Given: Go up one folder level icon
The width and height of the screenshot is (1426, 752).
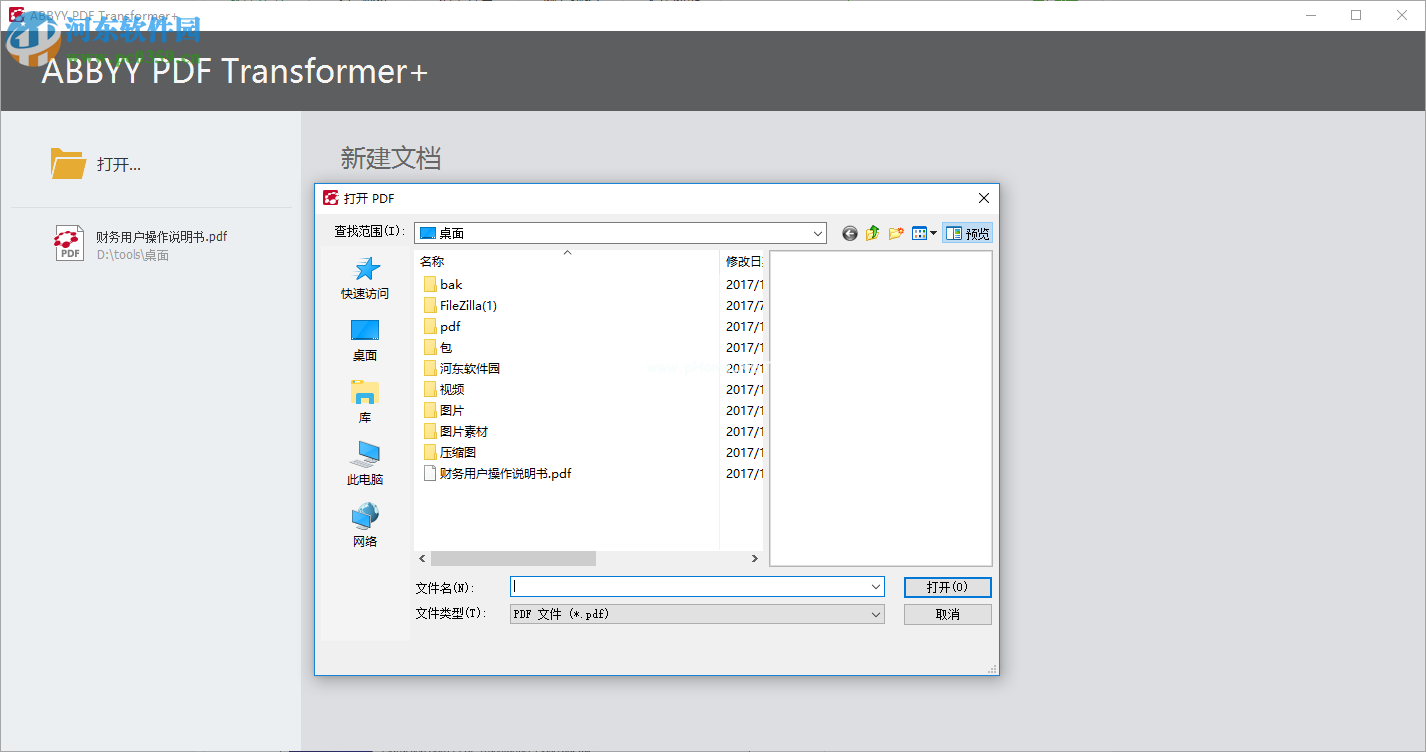Looking at the screenshot, I should (872, 233).
